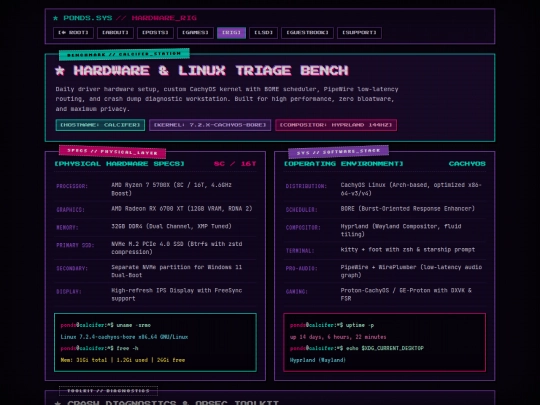
Task: Click the DISPLAY: row label
Action: coord(69,292)
